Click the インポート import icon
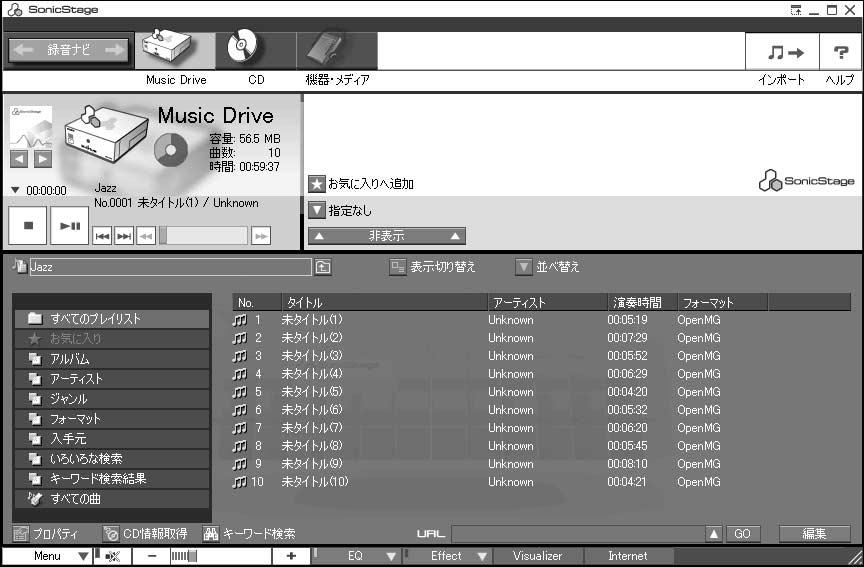 click(782, 52)
